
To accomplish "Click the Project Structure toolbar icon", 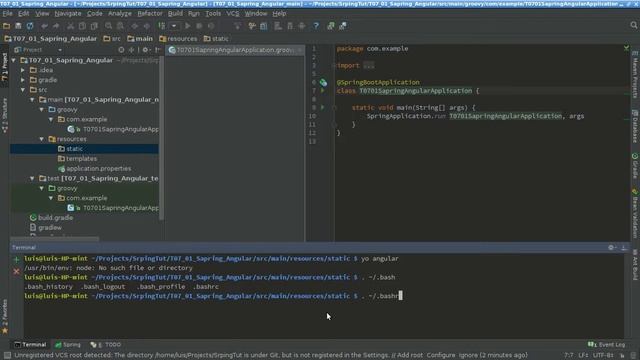I will pyautogui.click(x=264, y=26).
